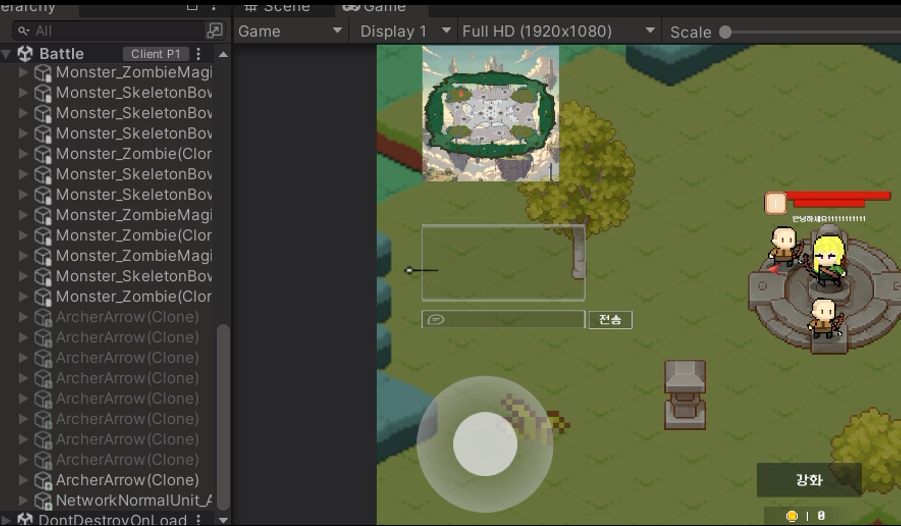
Task: Expand the NetworkNormalUnit_A object
Action: [23, 501]
